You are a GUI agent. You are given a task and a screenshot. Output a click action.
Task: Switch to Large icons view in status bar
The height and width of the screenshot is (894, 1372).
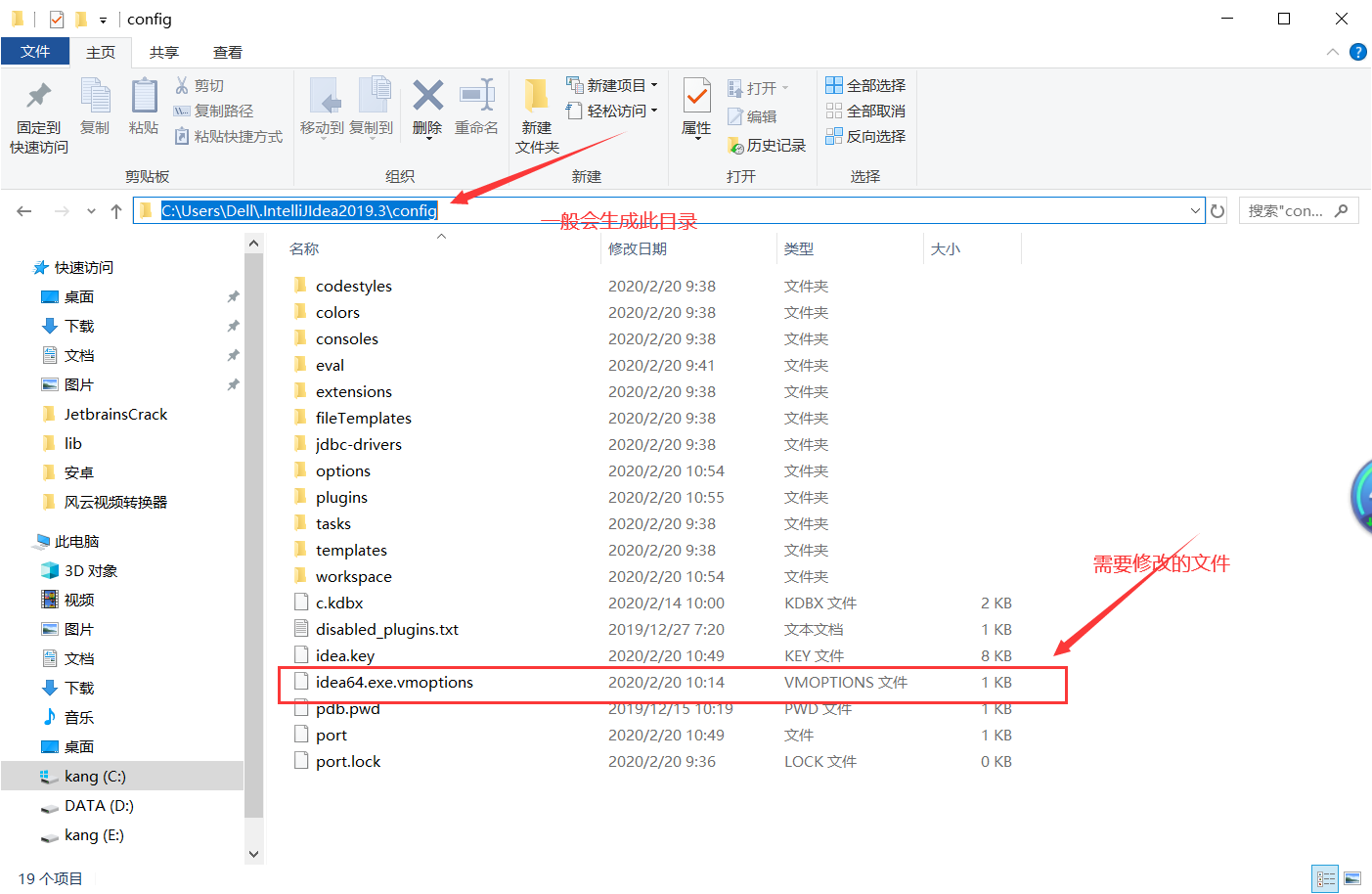click(x=1352, y=879)
